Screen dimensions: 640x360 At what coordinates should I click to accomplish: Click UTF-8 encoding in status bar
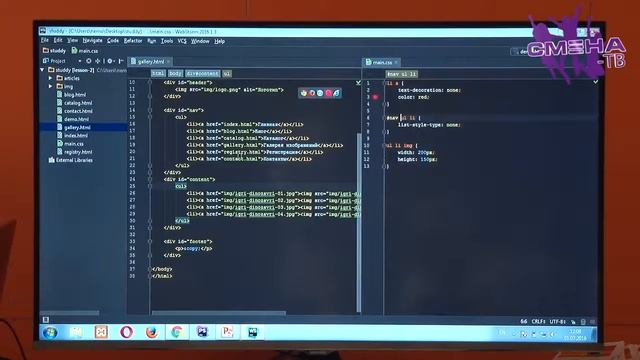tap(558, 322)
